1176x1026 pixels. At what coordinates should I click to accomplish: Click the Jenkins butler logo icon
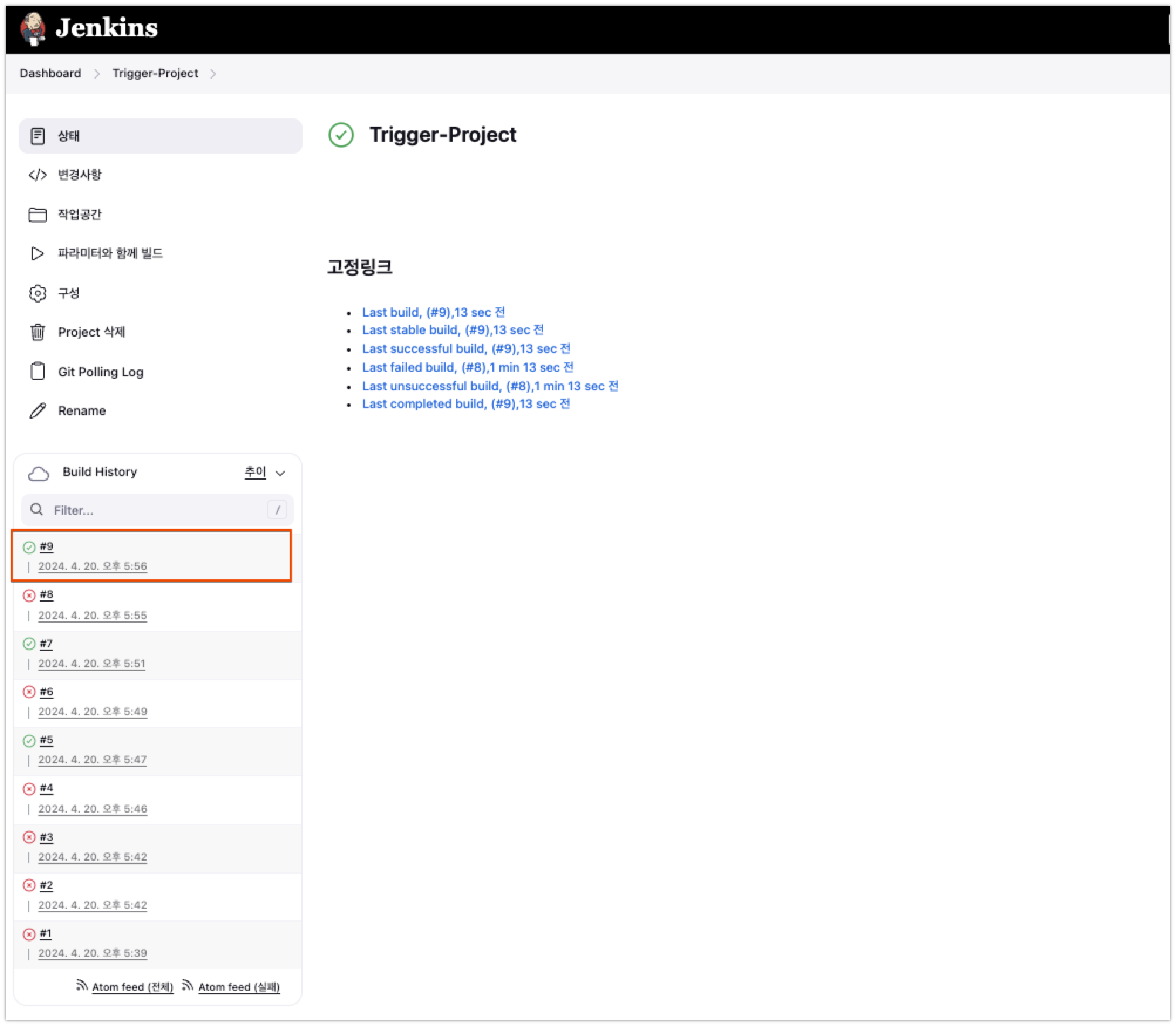[33, 29]
